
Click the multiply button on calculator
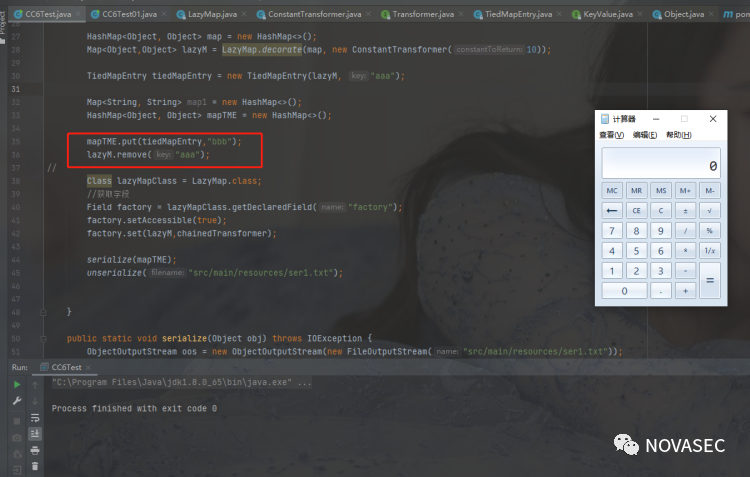pyautogui.click(x=685, y=251)
